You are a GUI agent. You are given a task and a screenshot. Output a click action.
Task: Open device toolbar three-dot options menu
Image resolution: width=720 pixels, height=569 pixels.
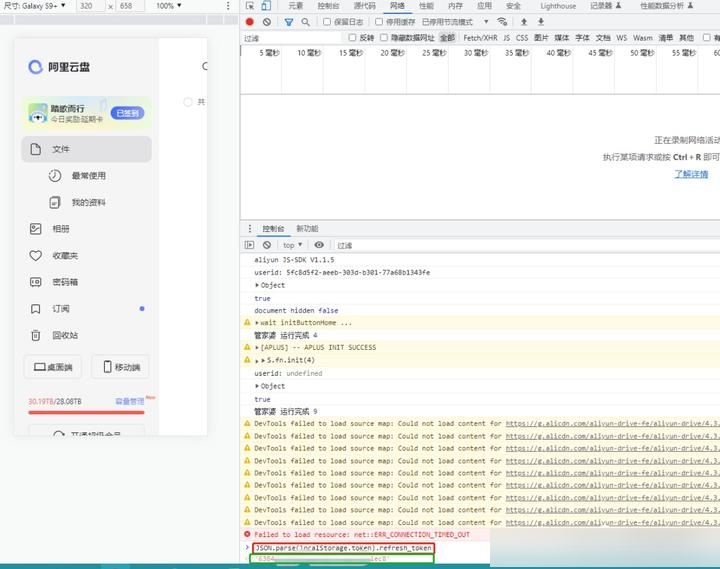[x=228, y=6]
